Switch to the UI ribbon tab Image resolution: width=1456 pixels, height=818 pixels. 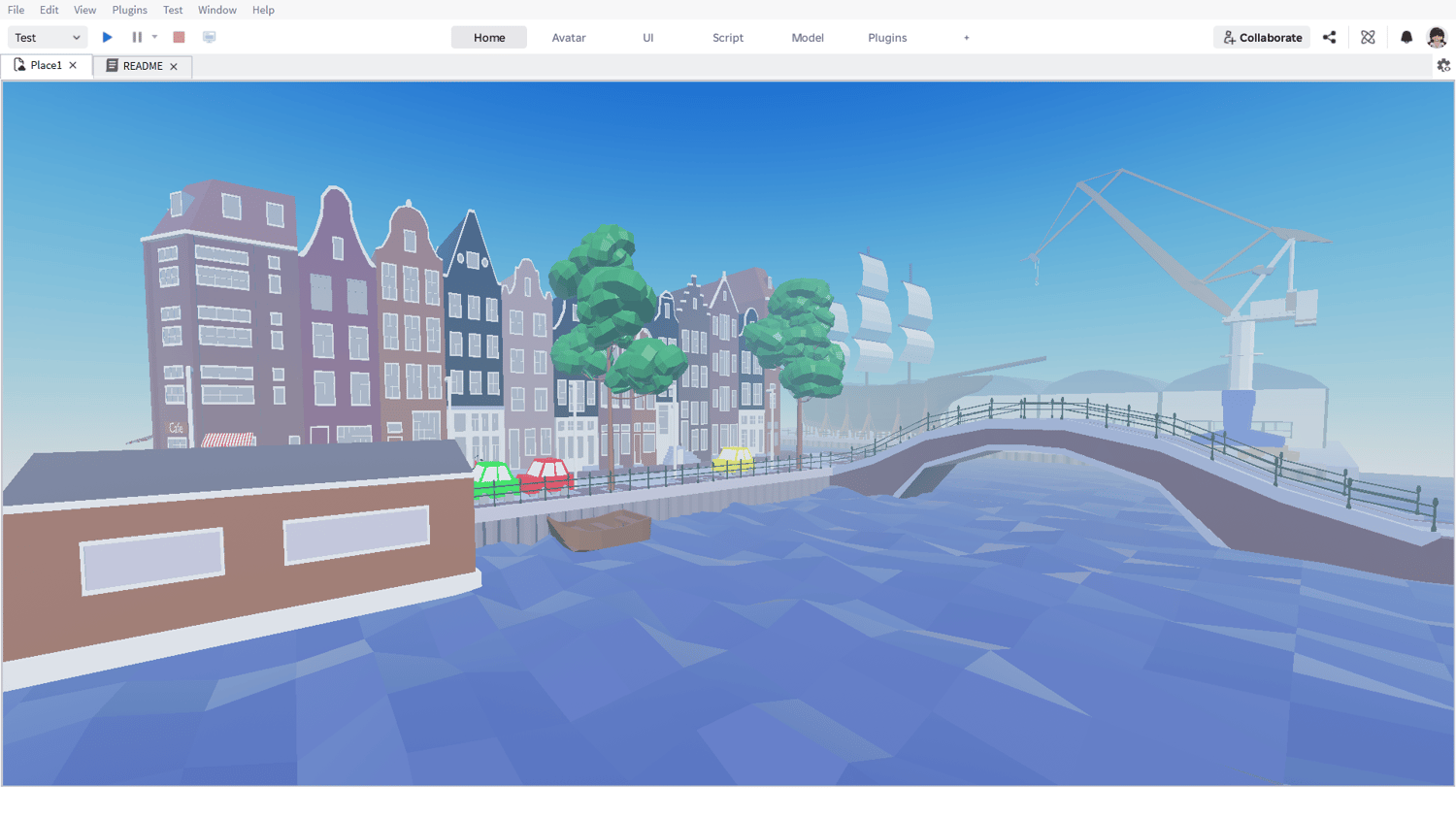tap(648, 37)
